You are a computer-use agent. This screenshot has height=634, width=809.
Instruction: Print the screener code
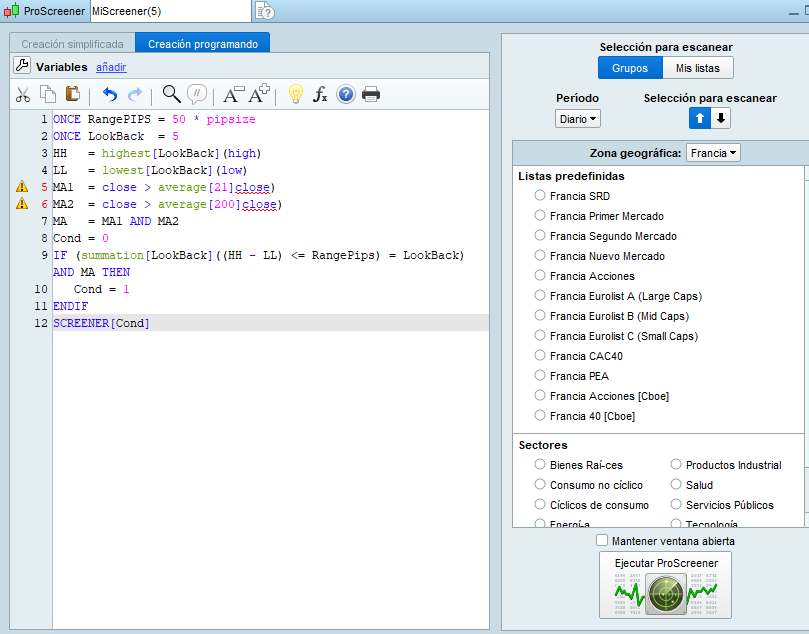pos(371,95)
